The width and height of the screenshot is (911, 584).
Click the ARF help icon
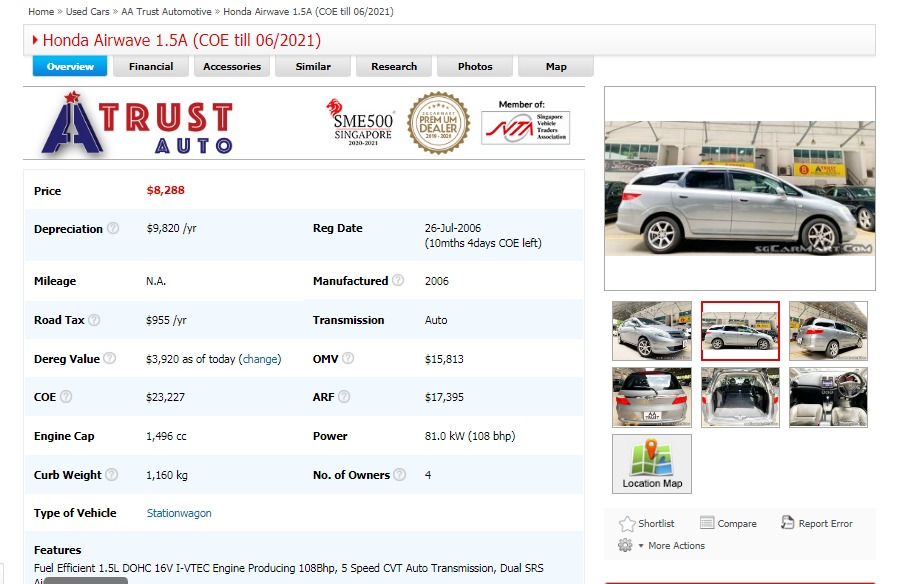[344, 397]
